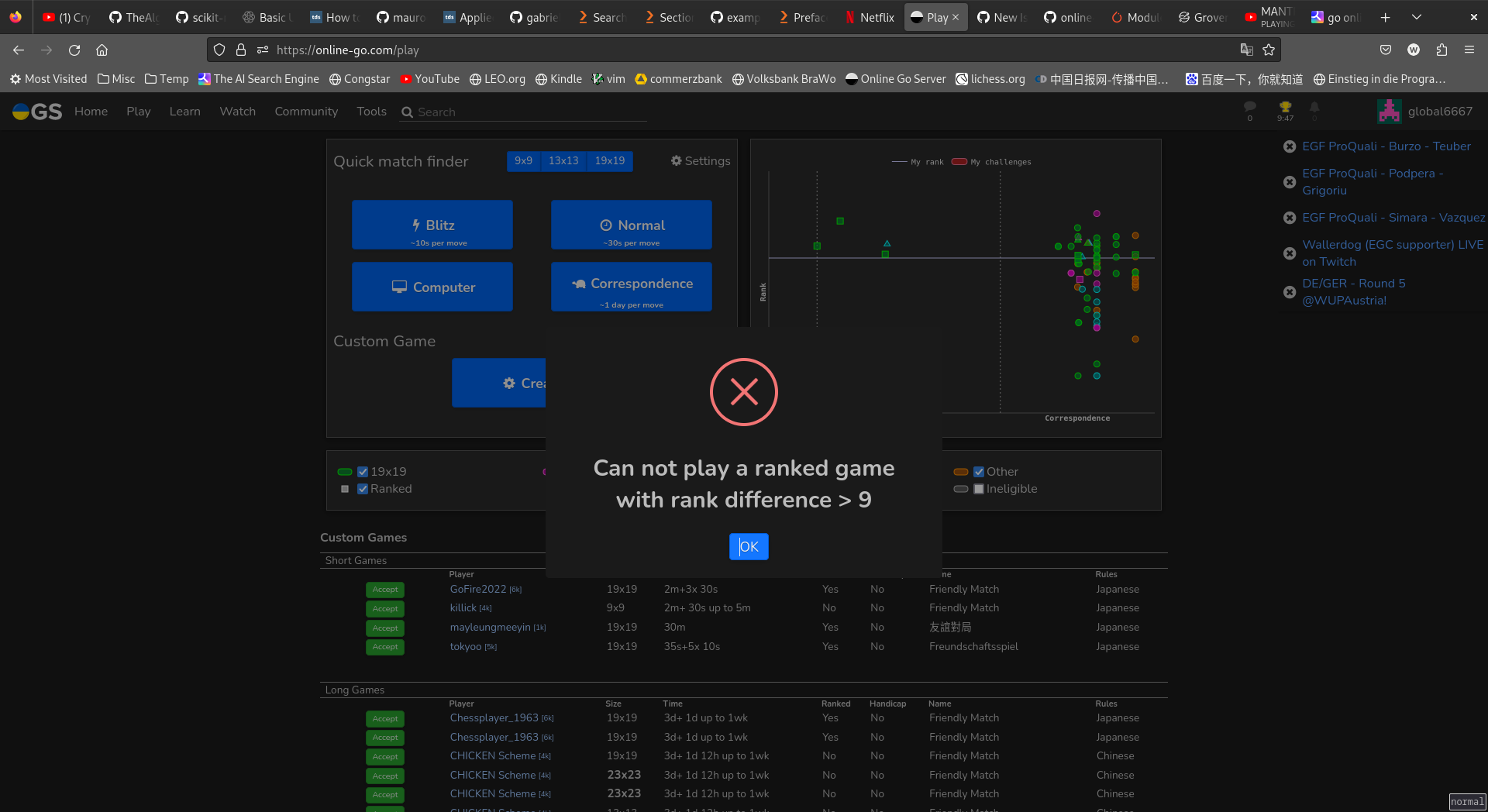This screenshot has height=812, width=1488.
Task: Select the 13x13 board size
Action: [x=563, y=161]
